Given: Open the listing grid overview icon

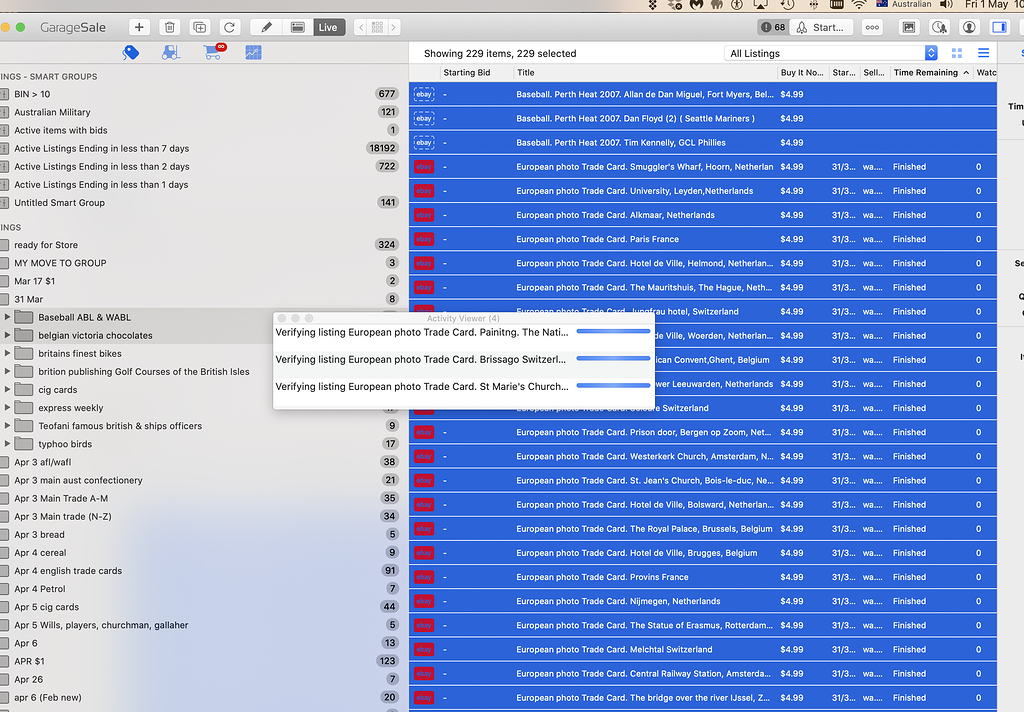Looking at the screenshot, I should (x=377, y=27).
